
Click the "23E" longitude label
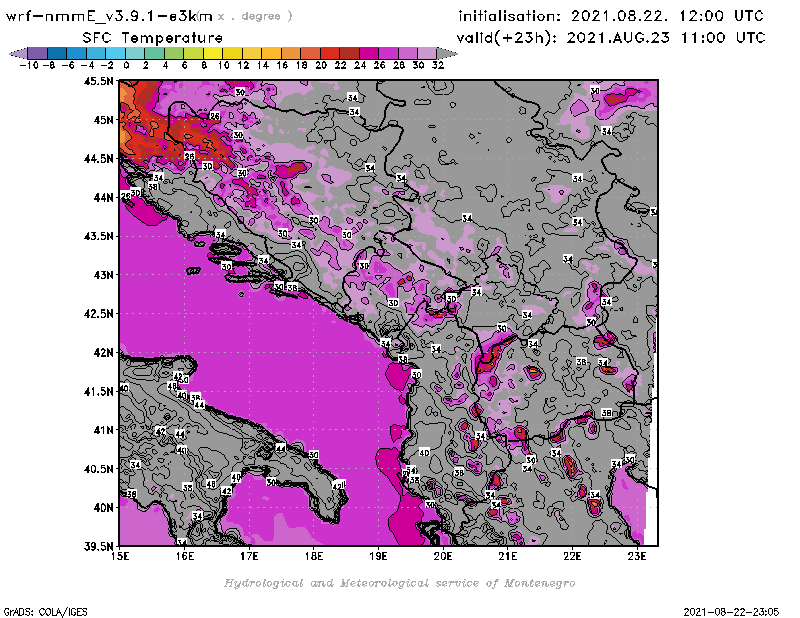pyautogui.click(x=637, y=556)
